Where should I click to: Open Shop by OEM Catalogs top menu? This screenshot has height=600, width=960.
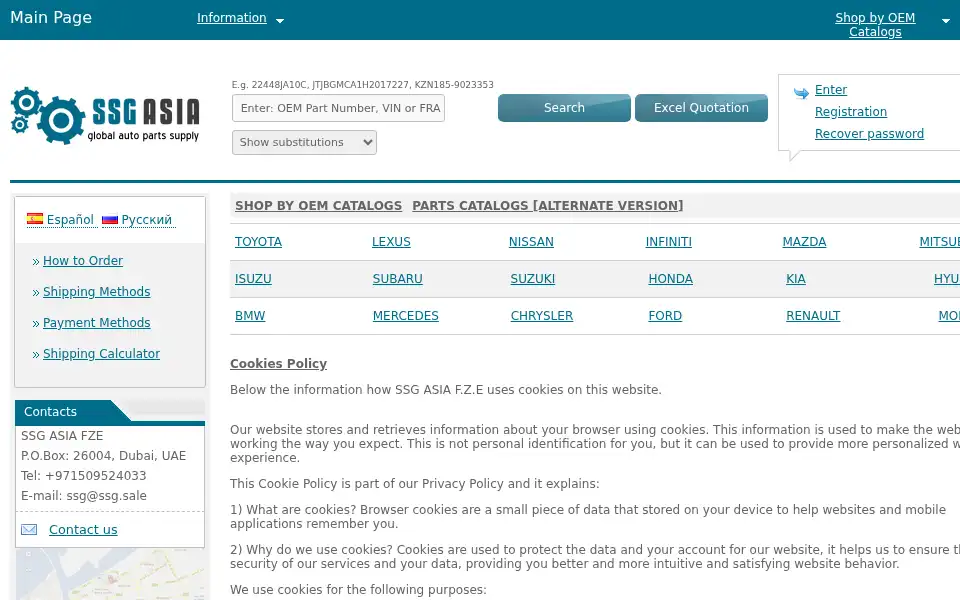[875, 24]
